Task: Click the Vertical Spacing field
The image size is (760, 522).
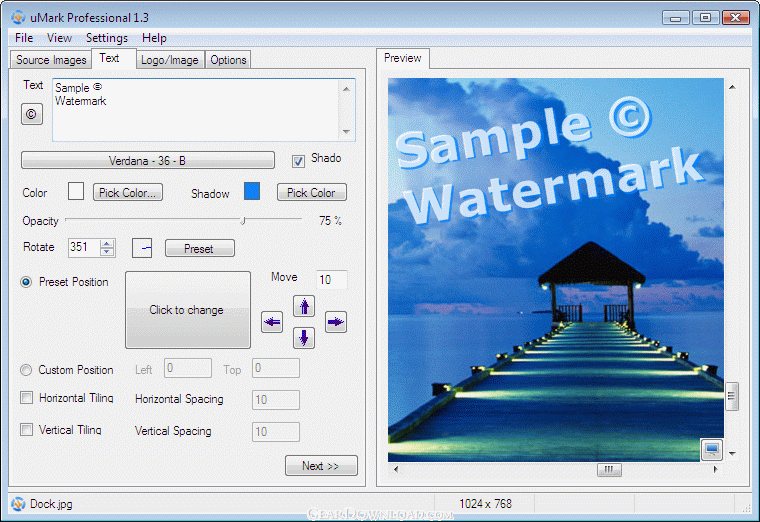Action: 275,432
